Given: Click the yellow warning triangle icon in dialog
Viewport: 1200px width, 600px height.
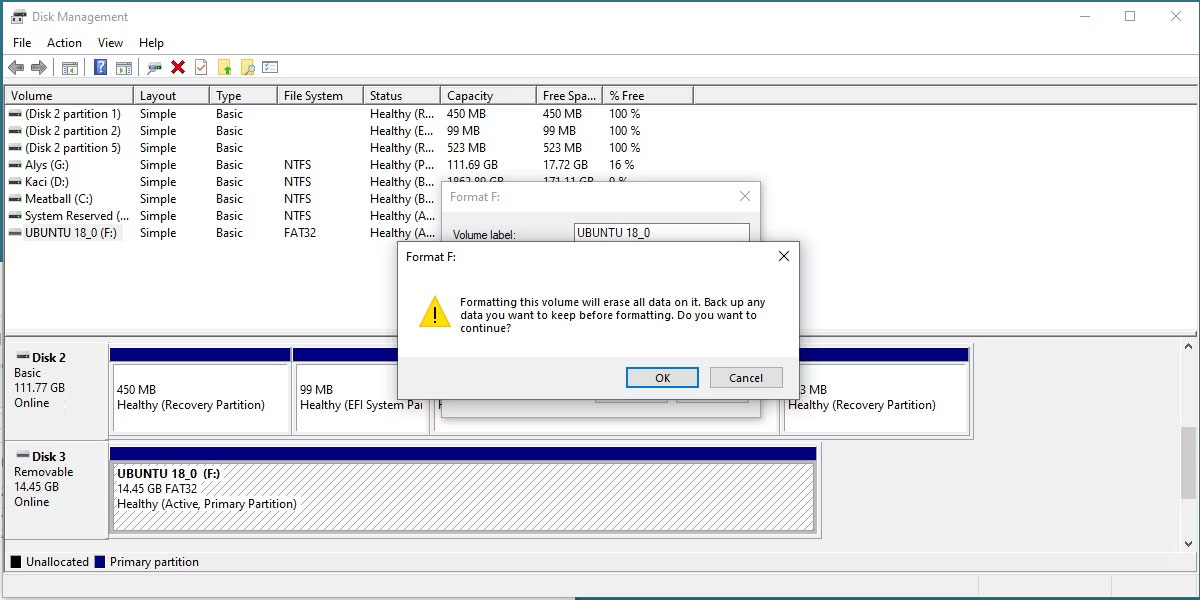Looking at the screenshot, I should 435,311.
